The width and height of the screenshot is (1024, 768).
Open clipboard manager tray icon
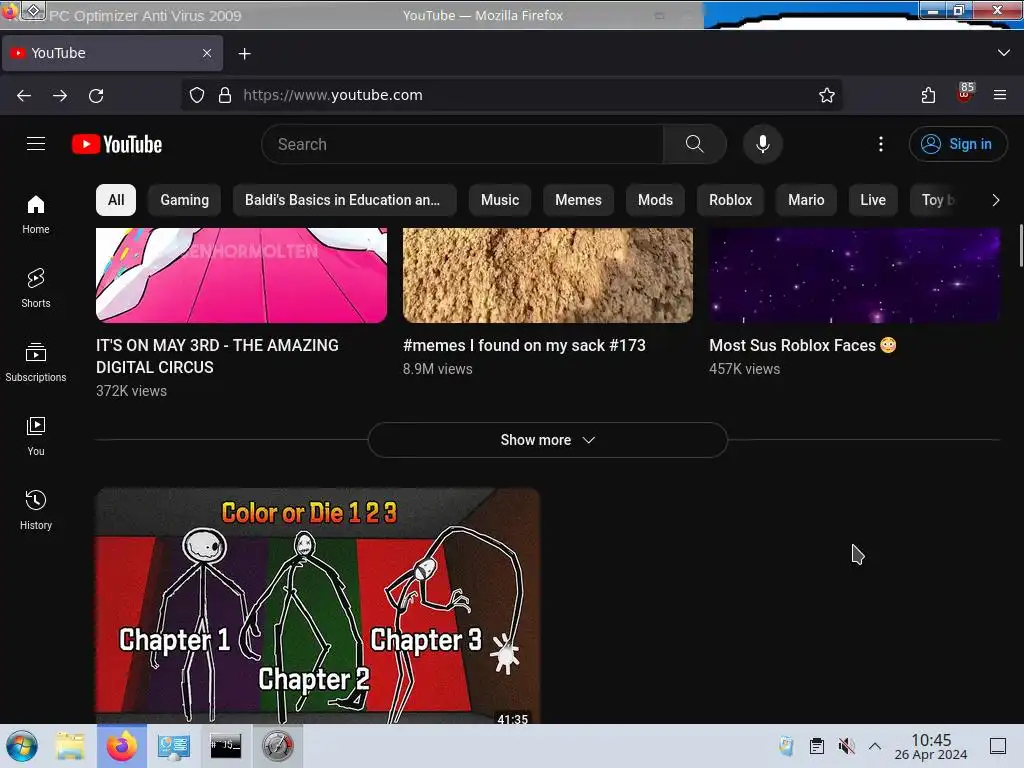[x=816, y=746]
